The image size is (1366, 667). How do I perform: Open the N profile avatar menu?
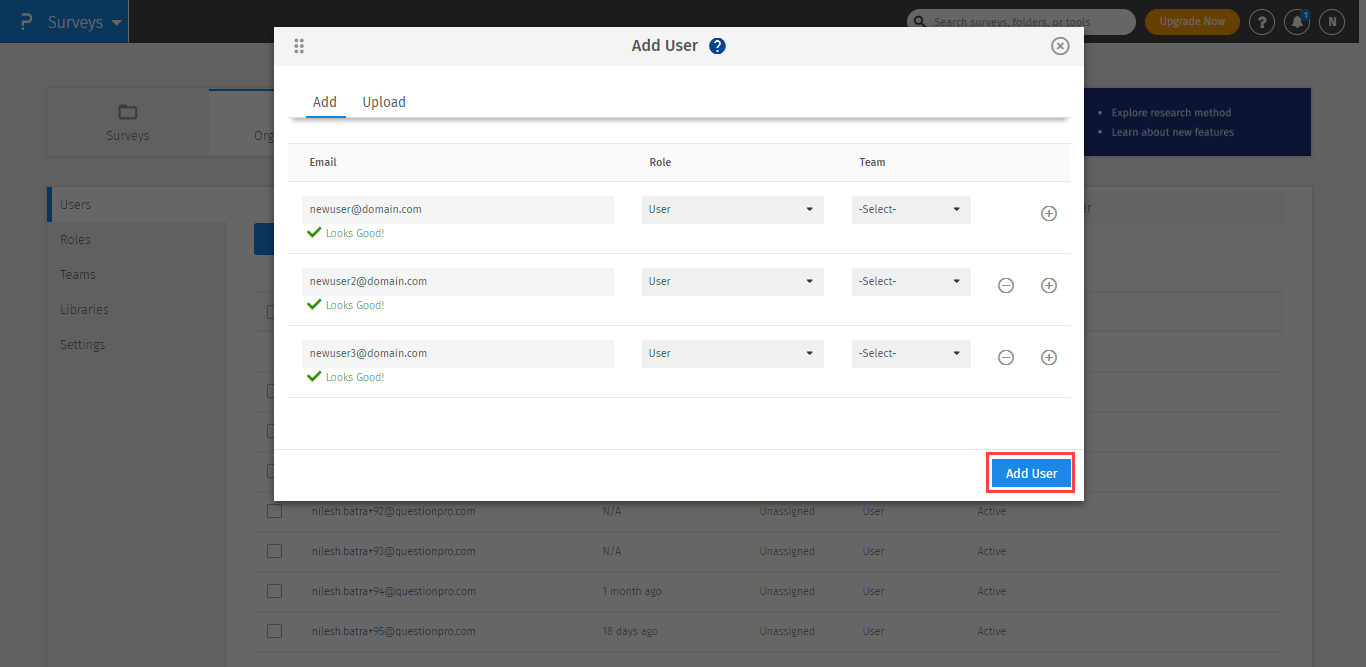(1332, 22)
